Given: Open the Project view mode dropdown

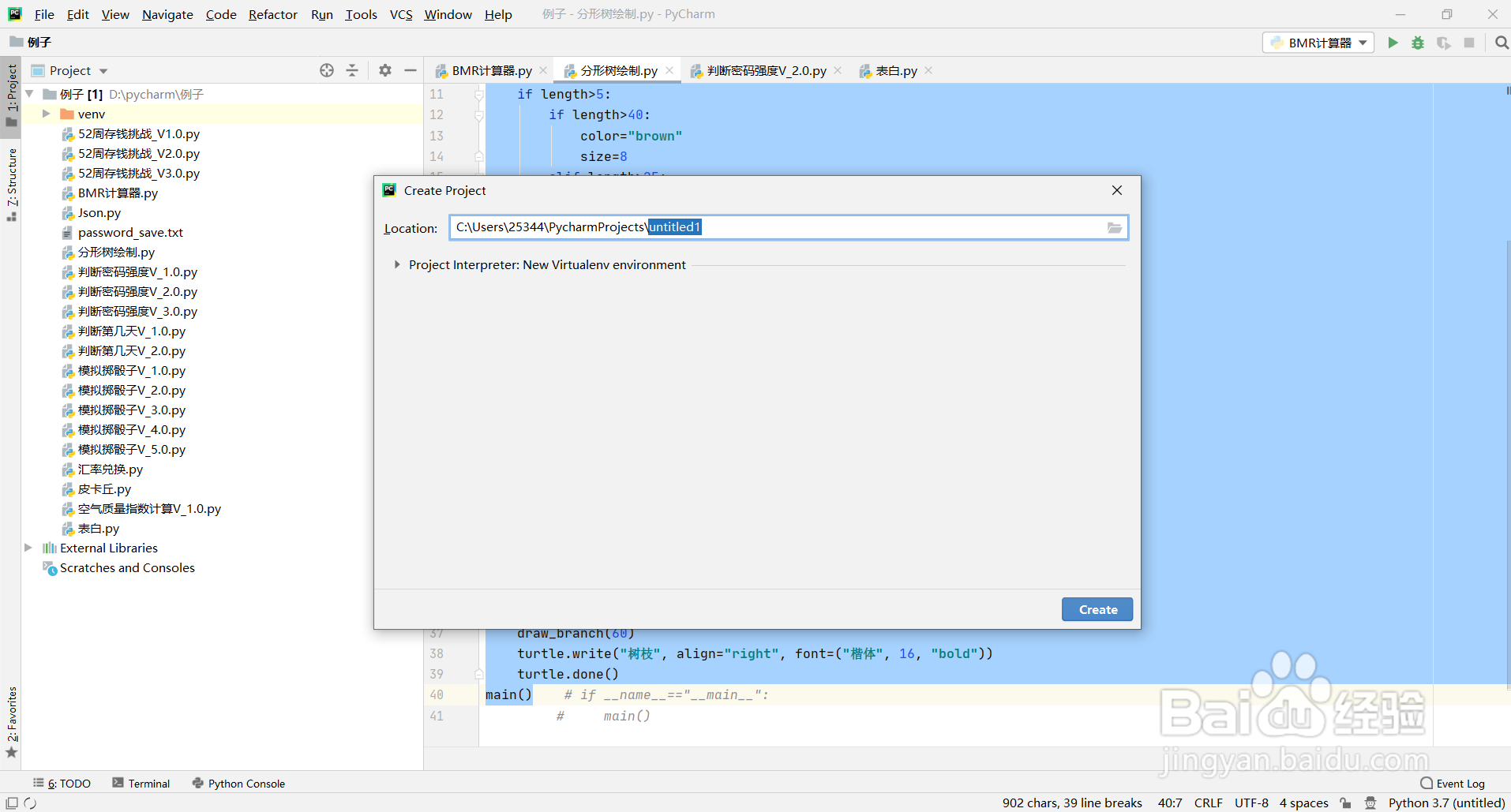Looking at the screenshot, I should tap(103, 71).
